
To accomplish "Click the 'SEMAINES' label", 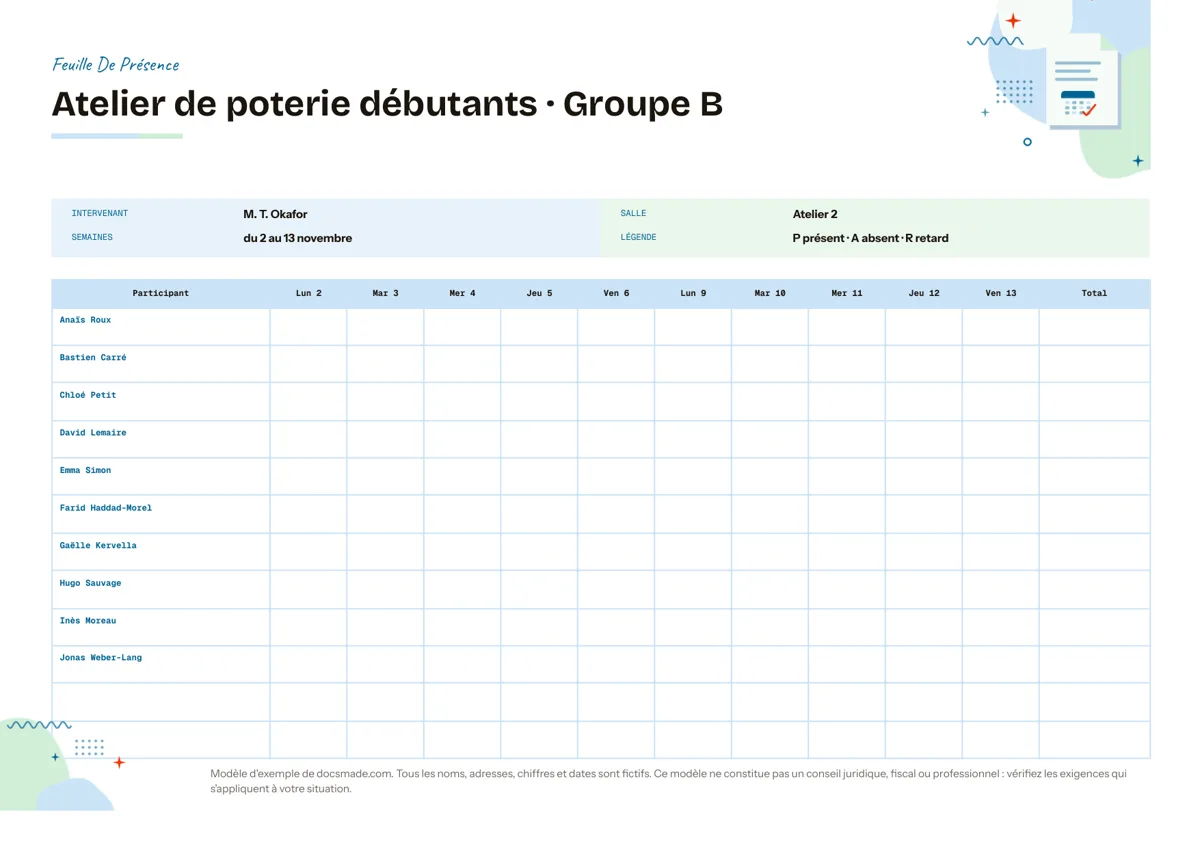I will pos(92,238).
